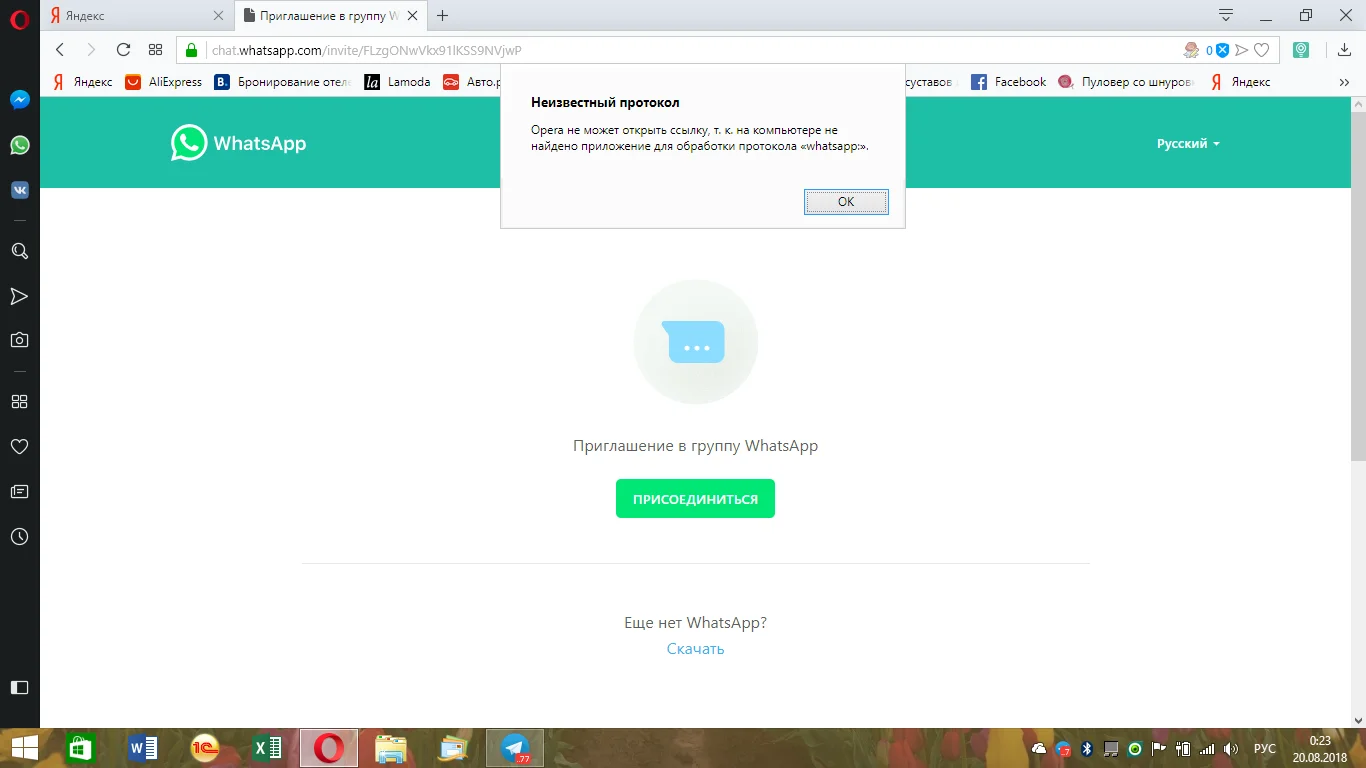
Task: Open a new tab with the plus button
Action: [443, 16]
